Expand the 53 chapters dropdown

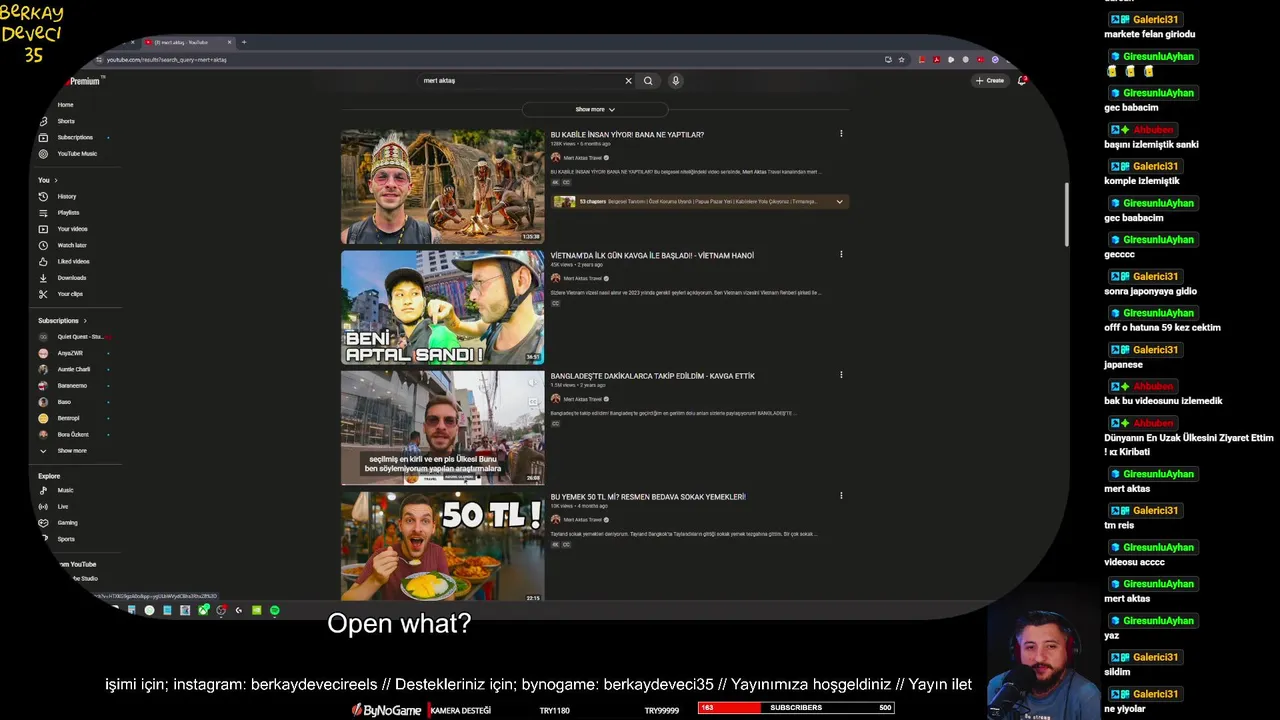pos(839,201)
